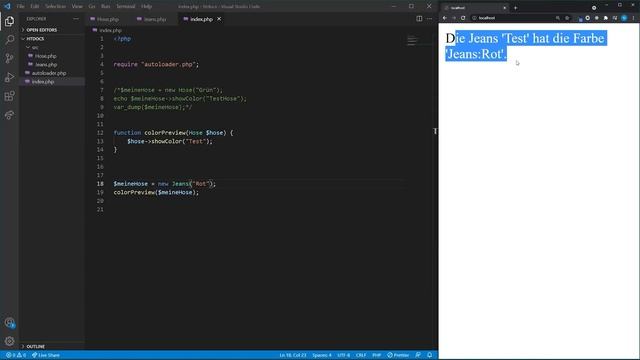Reload the localhost page in browser
This screenshot has width=640, height=360.
tap(463, 18)
